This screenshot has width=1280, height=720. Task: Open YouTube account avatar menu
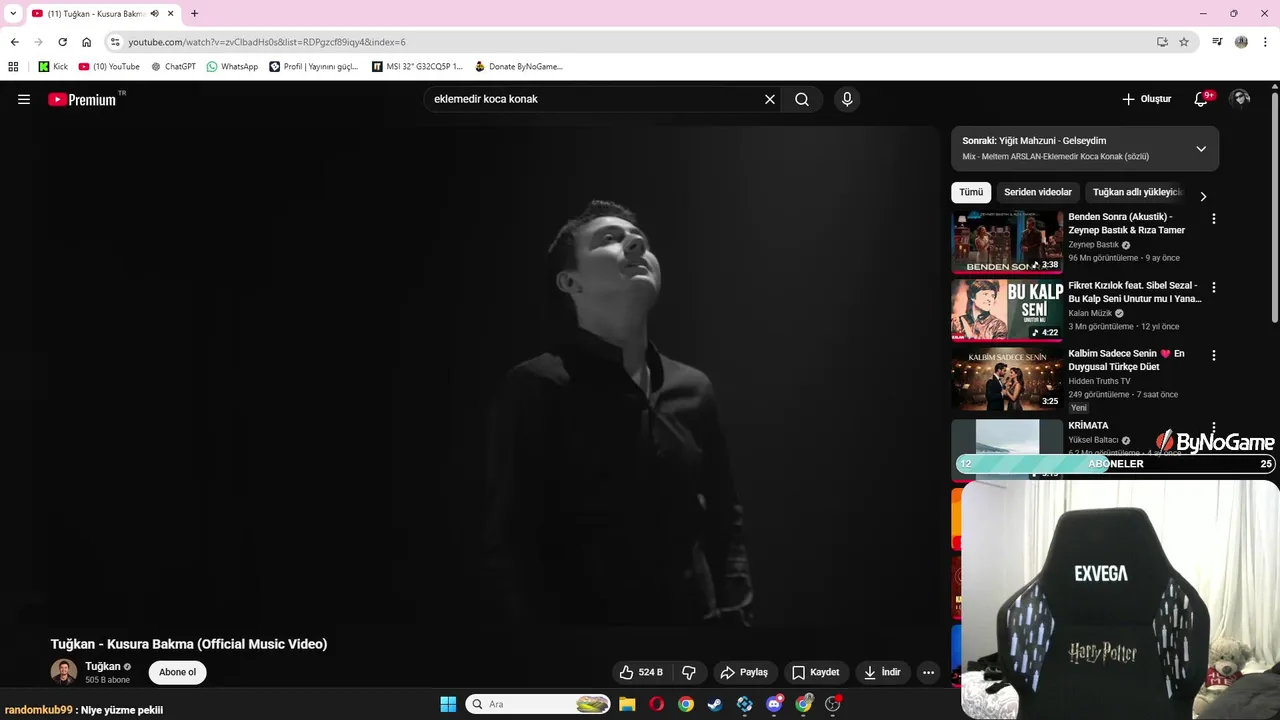click(x=1240, y=99)
